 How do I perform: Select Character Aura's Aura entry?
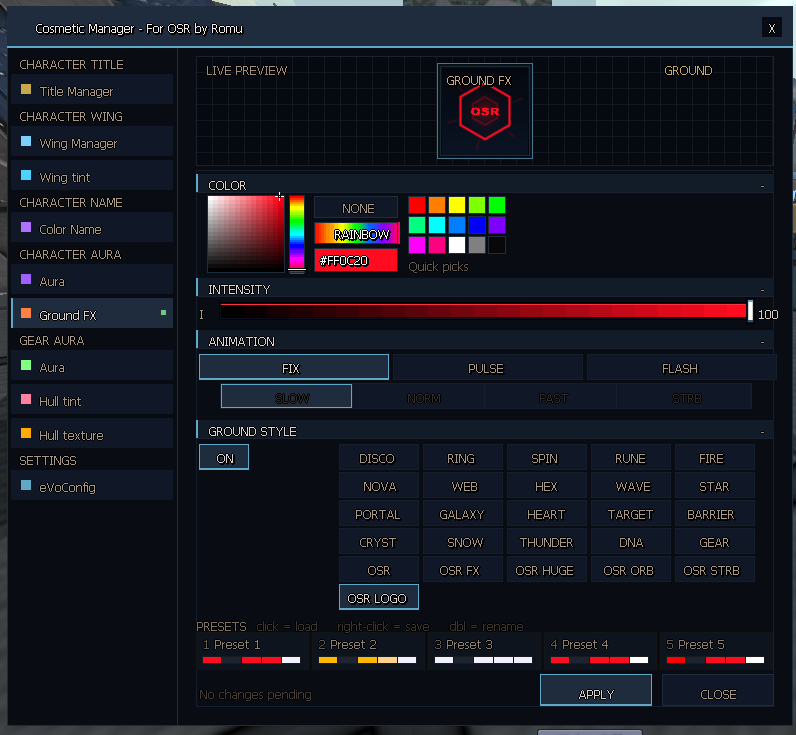click(92, 281)
